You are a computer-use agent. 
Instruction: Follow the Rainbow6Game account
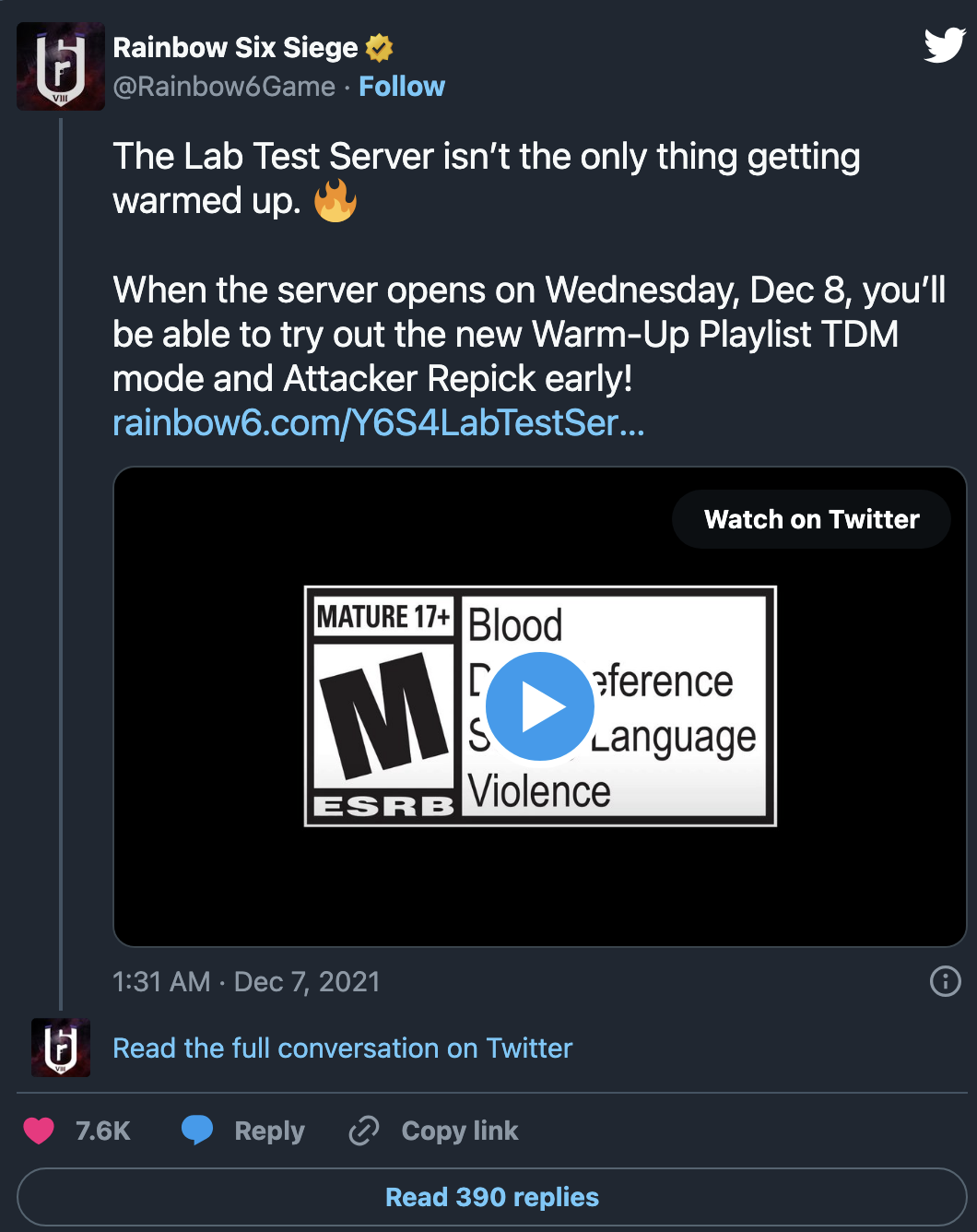pyautogui.click(x=402, y=87)
